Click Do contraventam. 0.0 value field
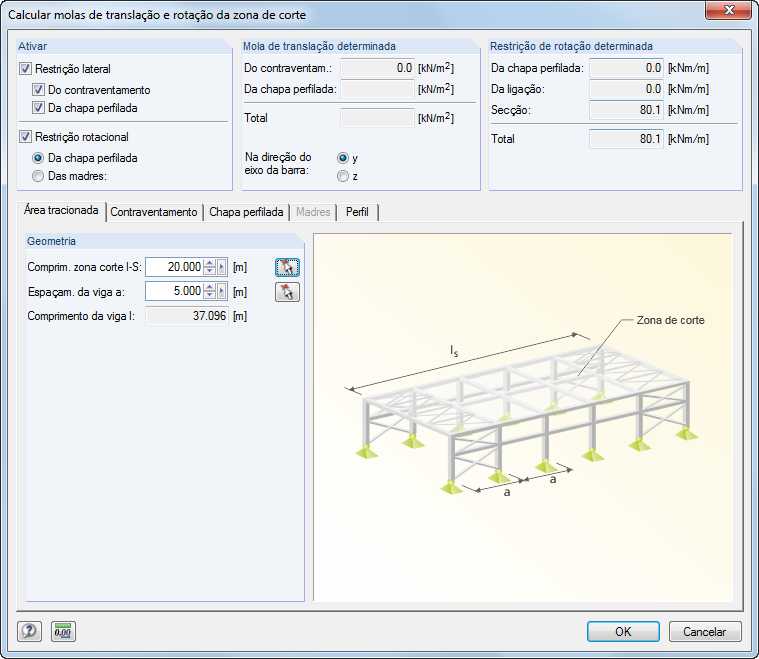The height and width of the screenshot is (659, 759). (377, 68)
